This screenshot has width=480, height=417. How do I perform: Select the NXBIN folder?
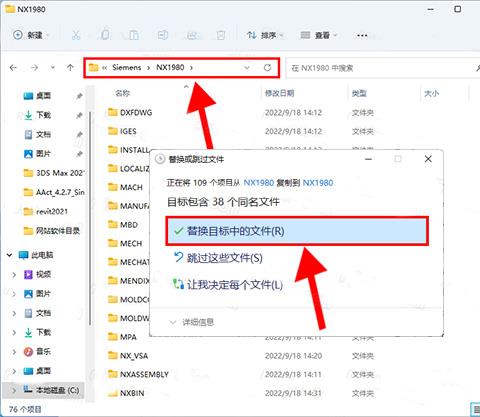pyautogui.click(x=126, y=393)
